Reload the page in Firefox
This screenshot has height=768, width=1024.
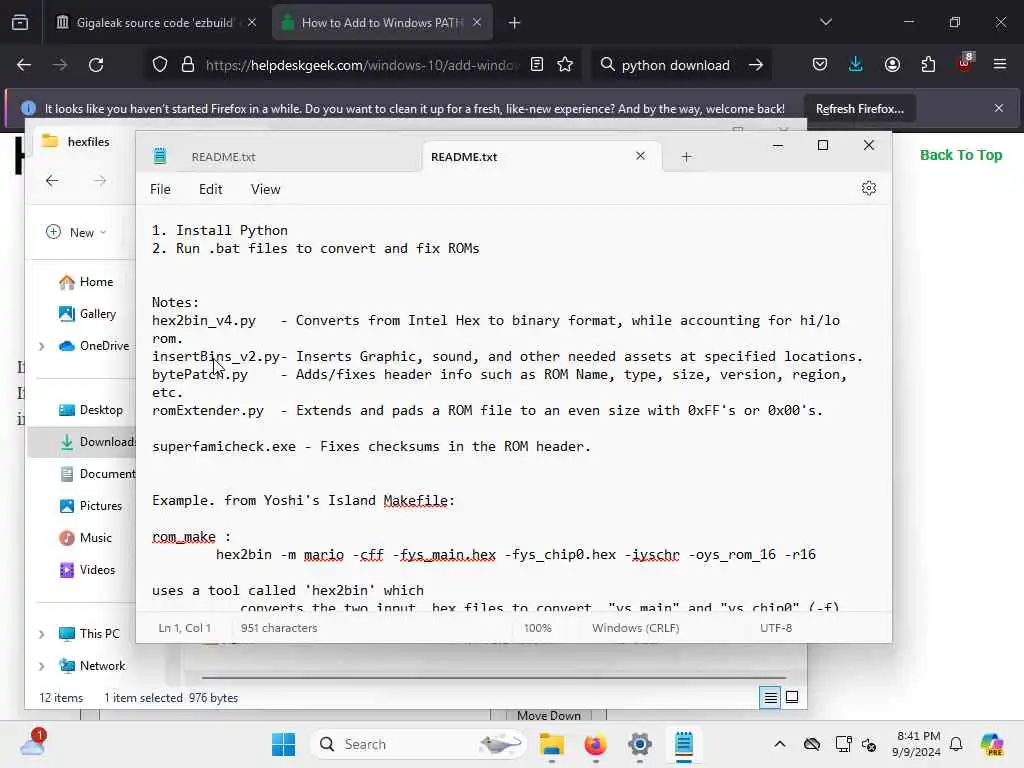click(x=96, y=65)
